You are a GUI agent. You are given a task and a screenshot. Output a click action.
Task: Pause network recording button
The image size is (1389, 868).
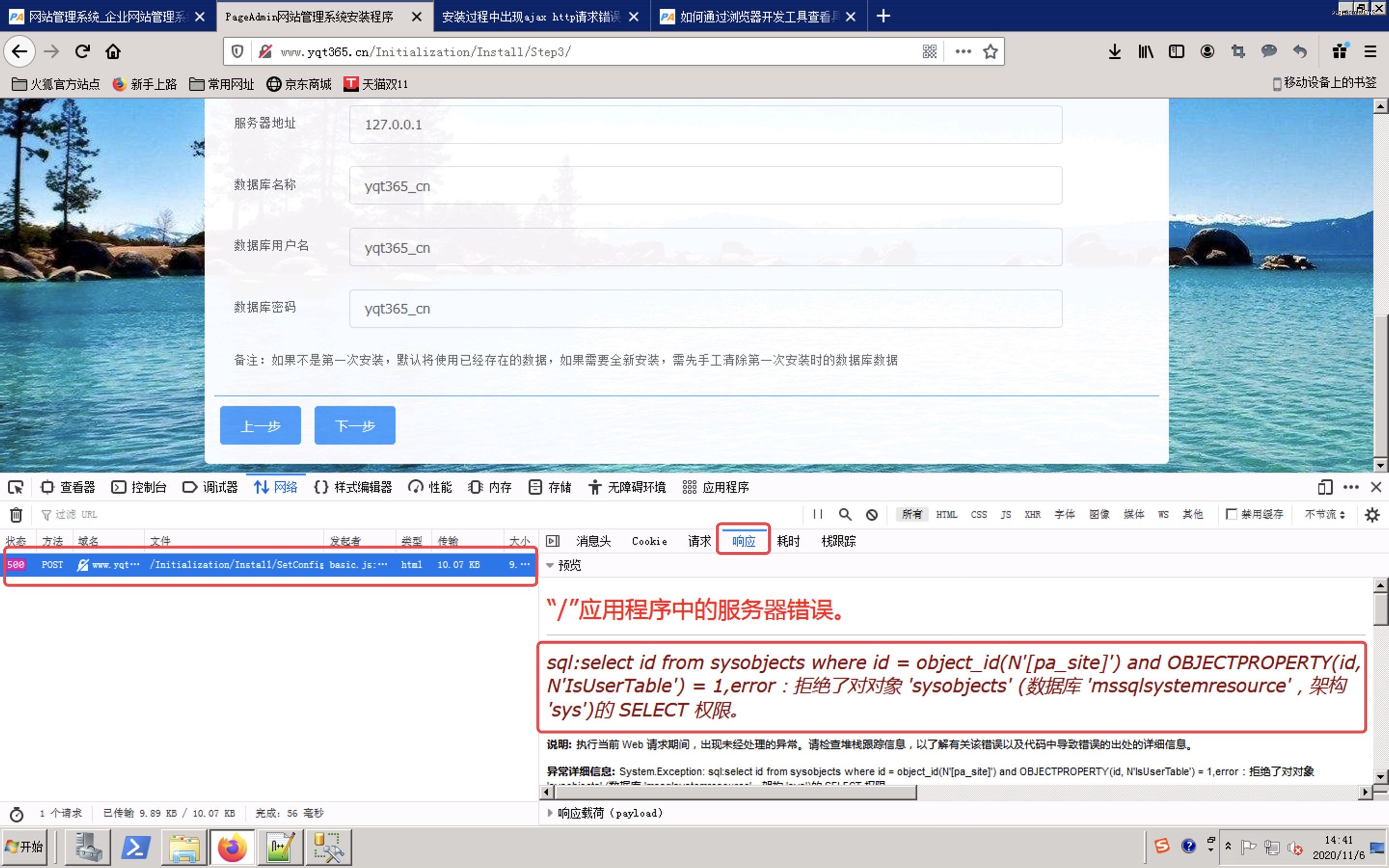coord(817,515)
